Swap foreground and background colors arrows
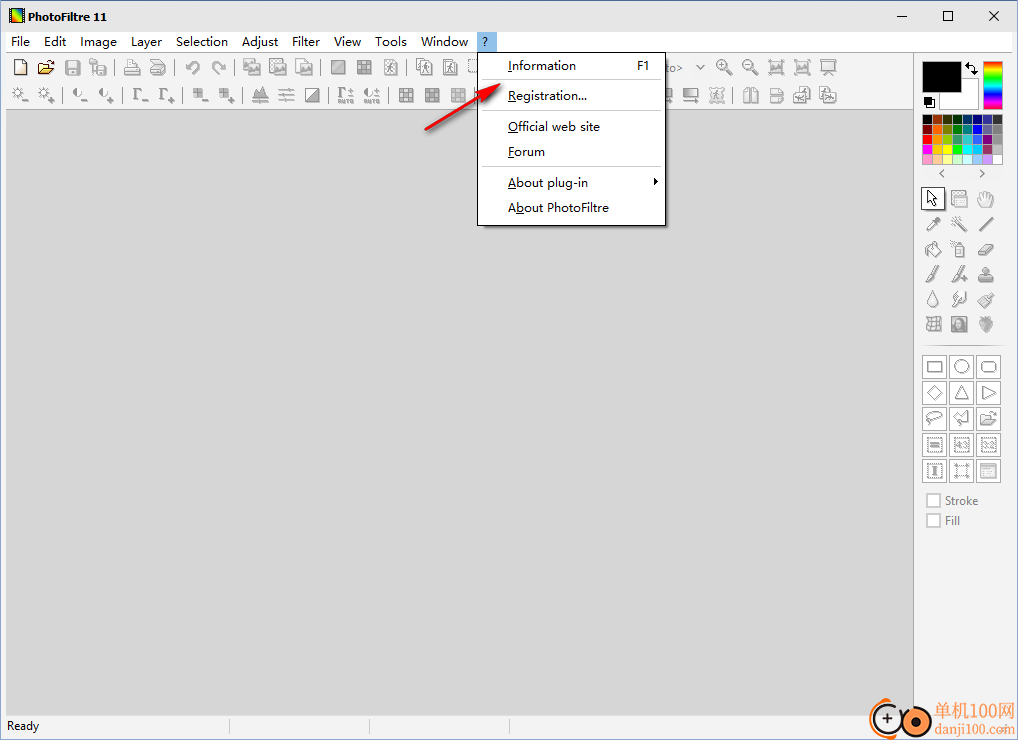This screenshot has height=740, width=1018. point(971,68)
